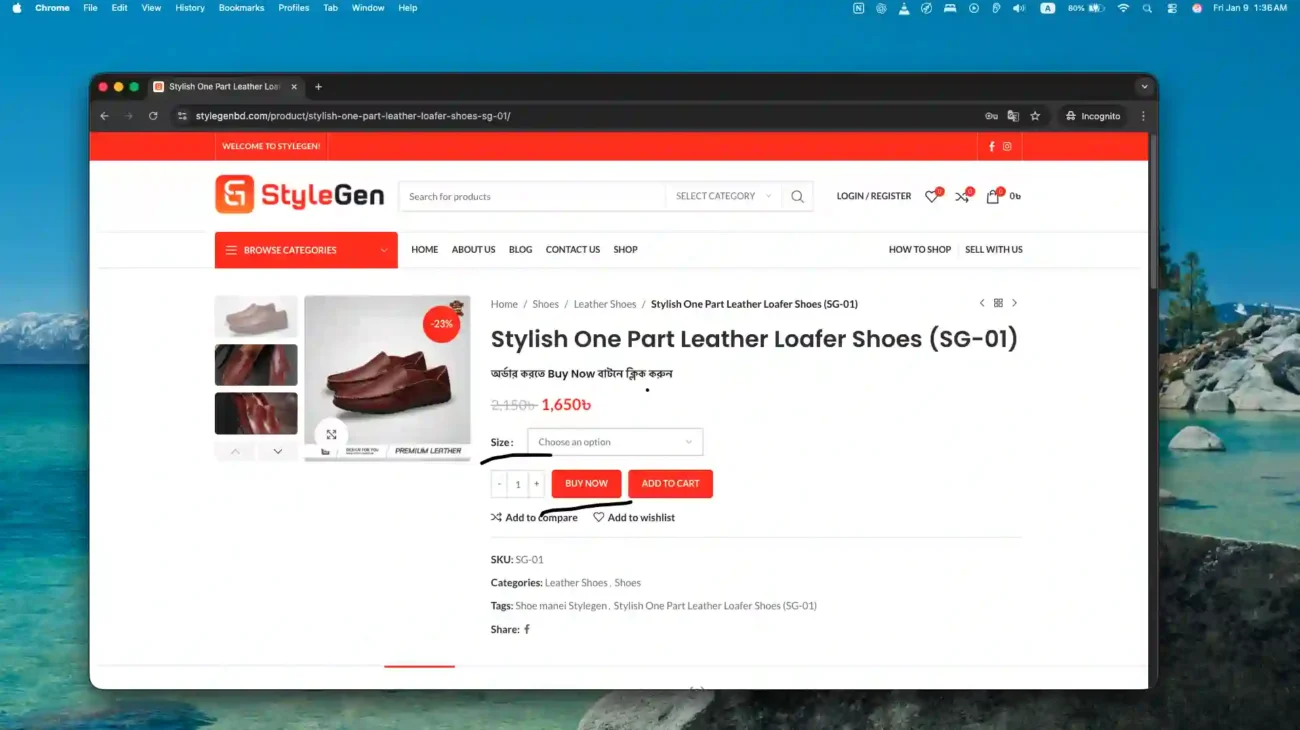This screenshot has height=730, width=1300.
Task: Open the shopping cart icon
Action: 992,197
